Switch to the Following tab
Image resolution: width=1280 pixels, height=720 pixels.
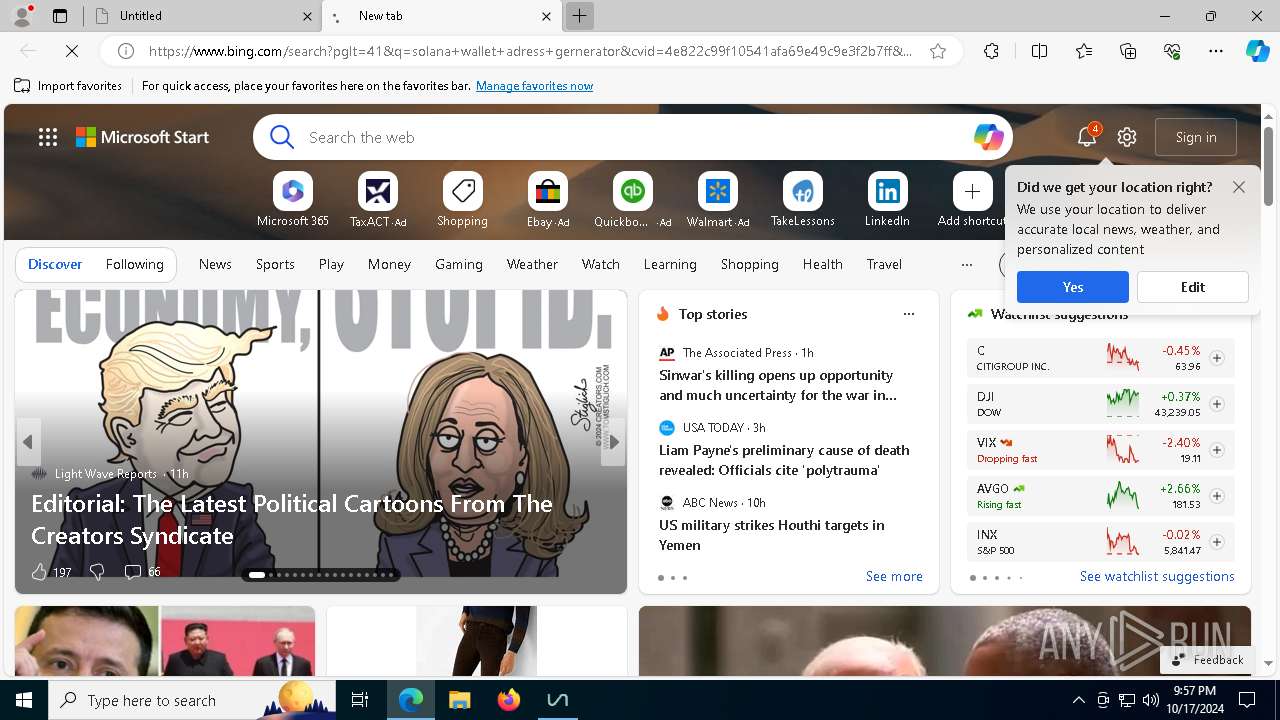point(134,264)
